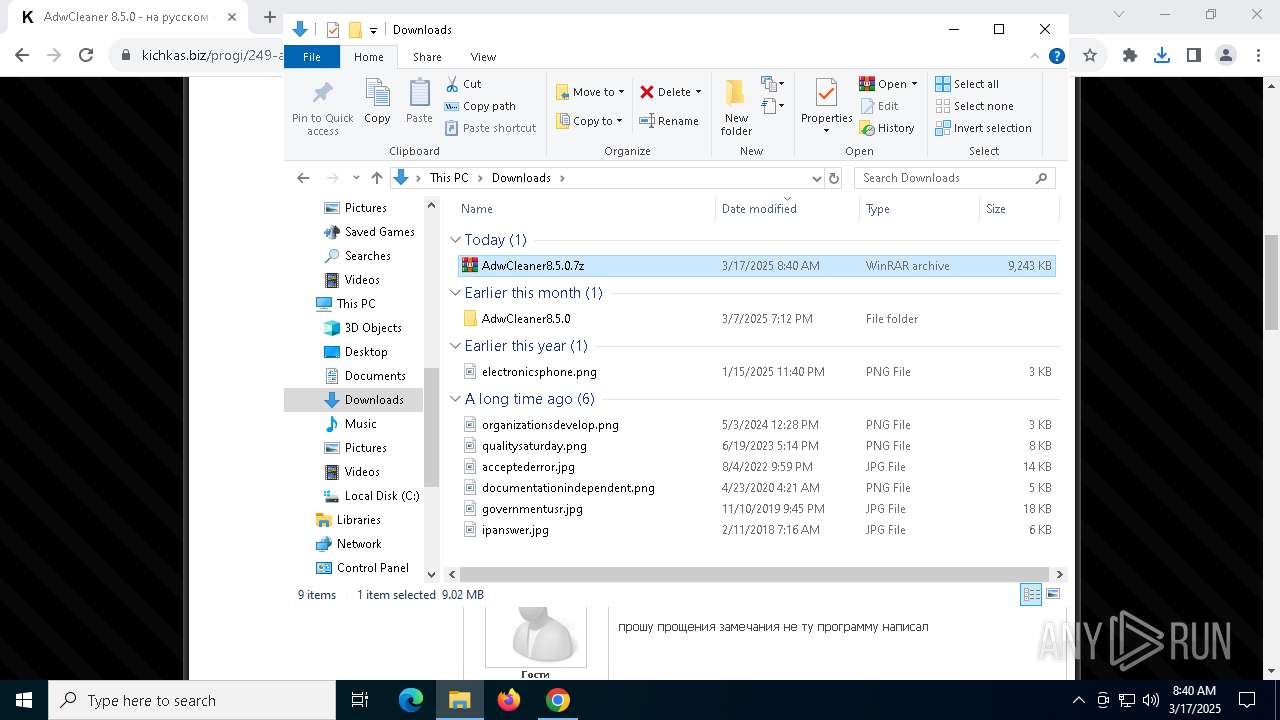
Task: Switch to the Share ribbon tab
Action: pos(427,57)
